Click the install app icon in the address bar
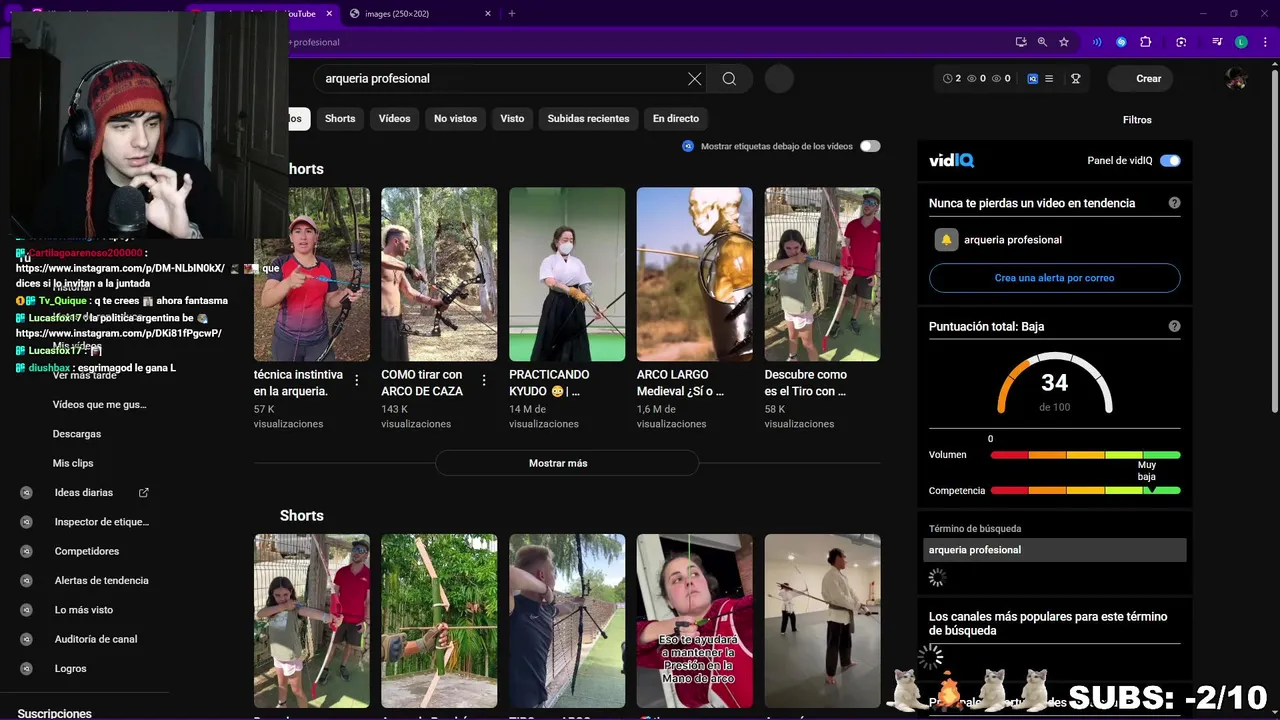1280x720 pixels. point(1021,42)
